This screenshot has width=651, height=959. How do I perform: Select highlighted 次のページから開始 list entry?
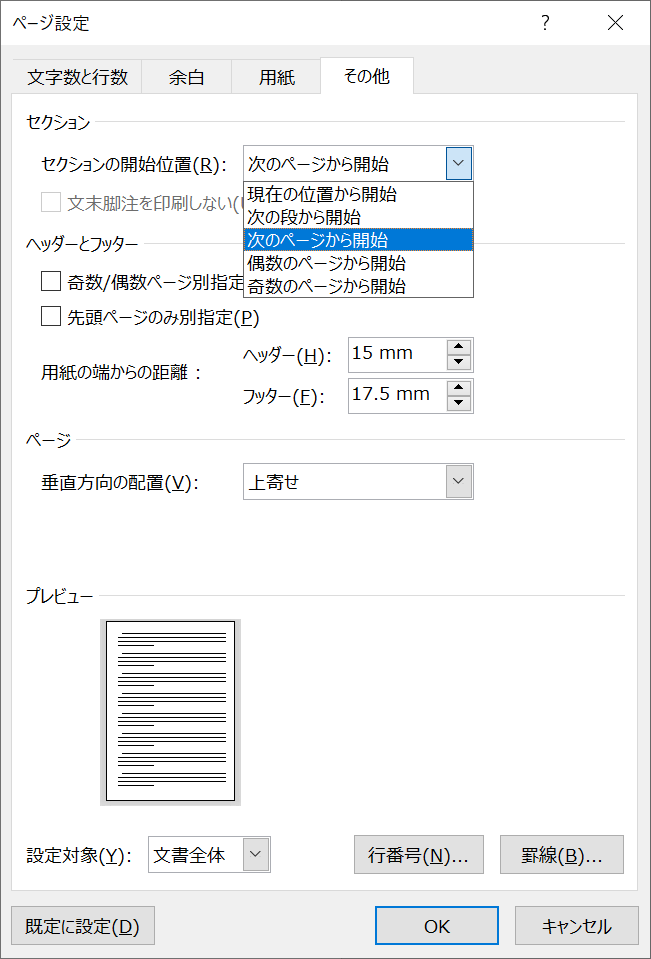359,240
